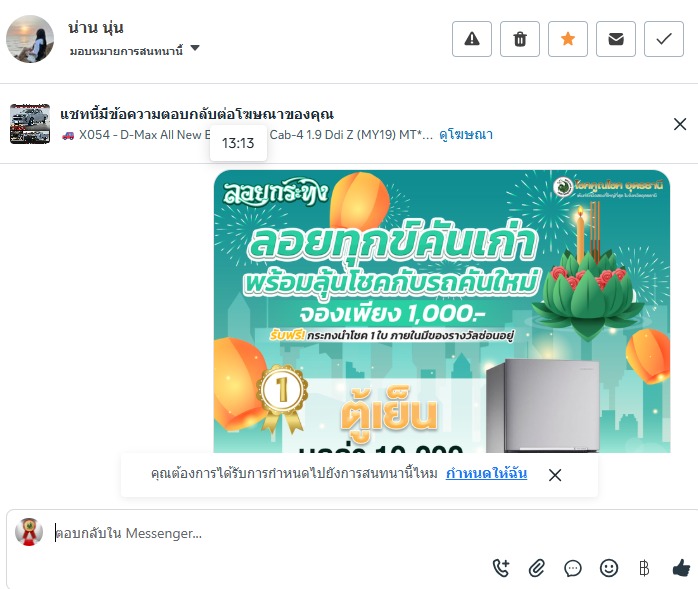Send a thumbs-up like
Screen dimensions: 698x589
point(681,568)
